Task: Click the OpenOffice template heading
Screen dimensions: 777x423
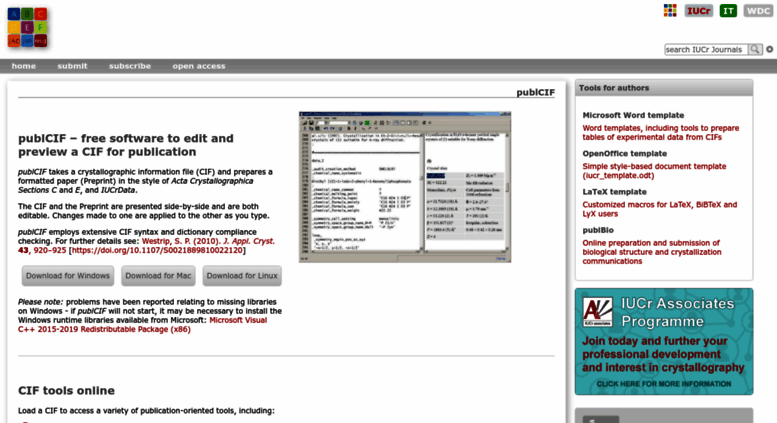Action: (x=625, y=154)
